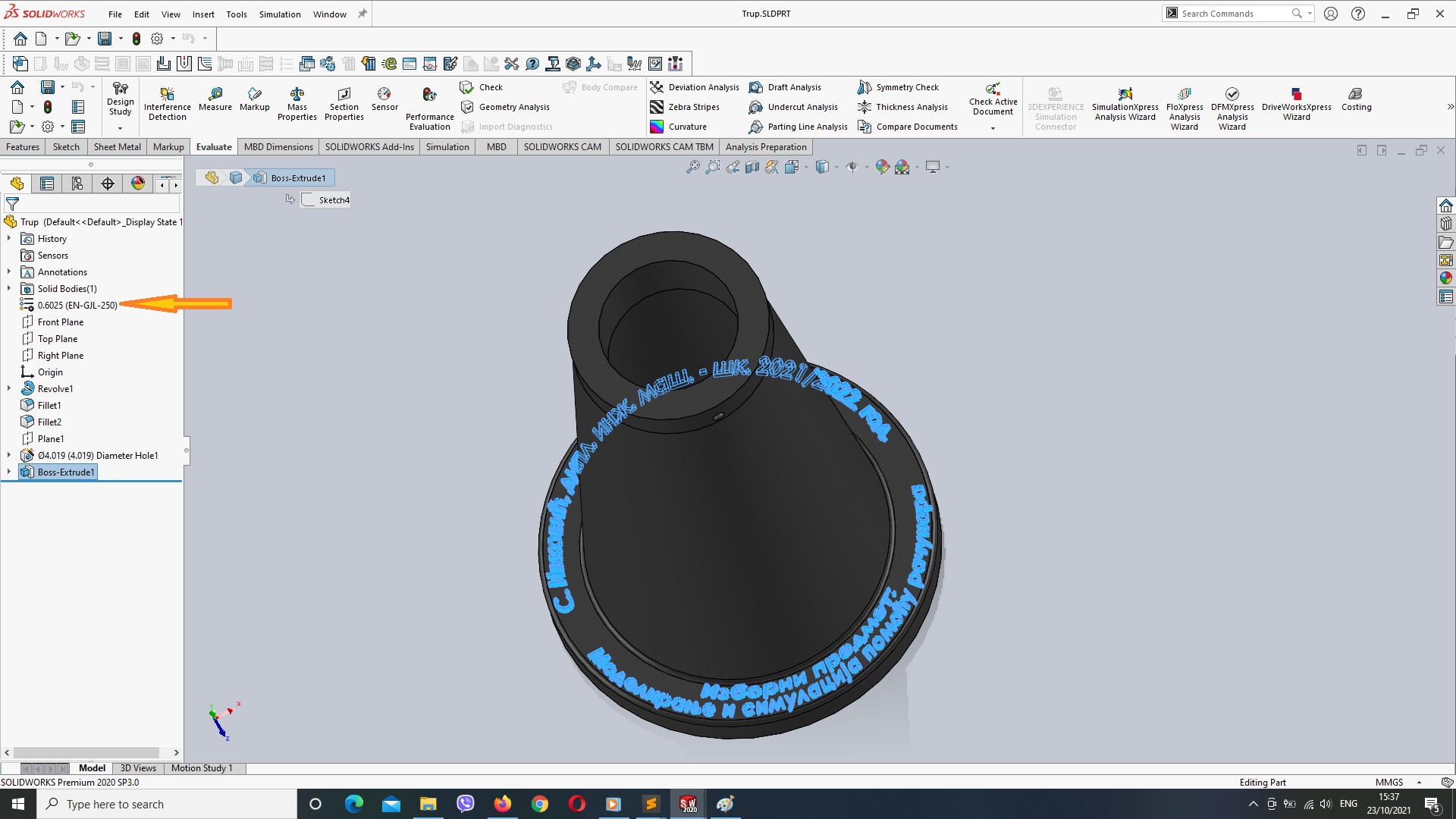
Task: Open Draft Analysis
Action: point(785,87)
